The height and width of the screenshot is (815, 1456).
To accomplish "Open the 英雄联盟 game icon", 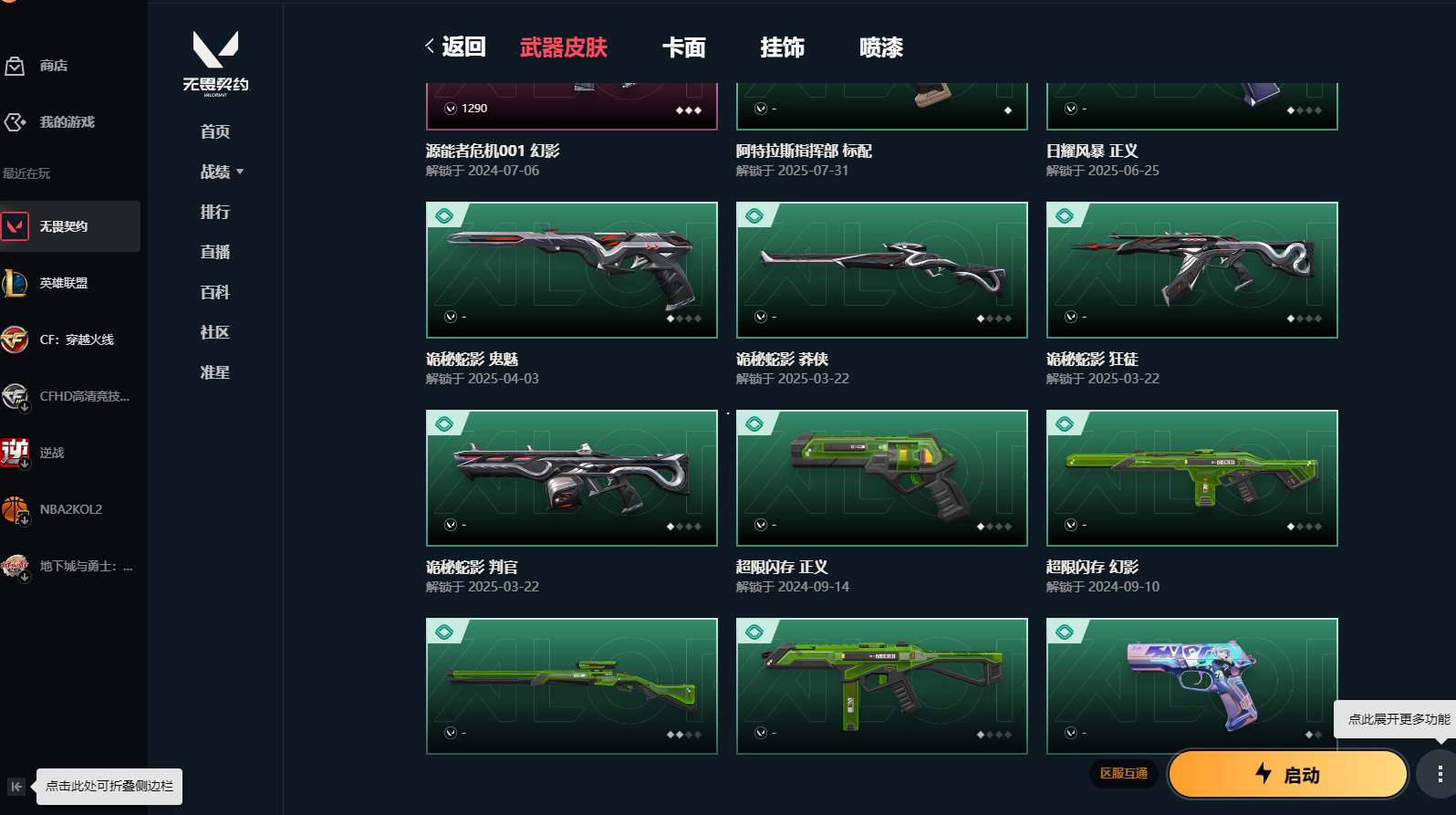I will [15, 283].
